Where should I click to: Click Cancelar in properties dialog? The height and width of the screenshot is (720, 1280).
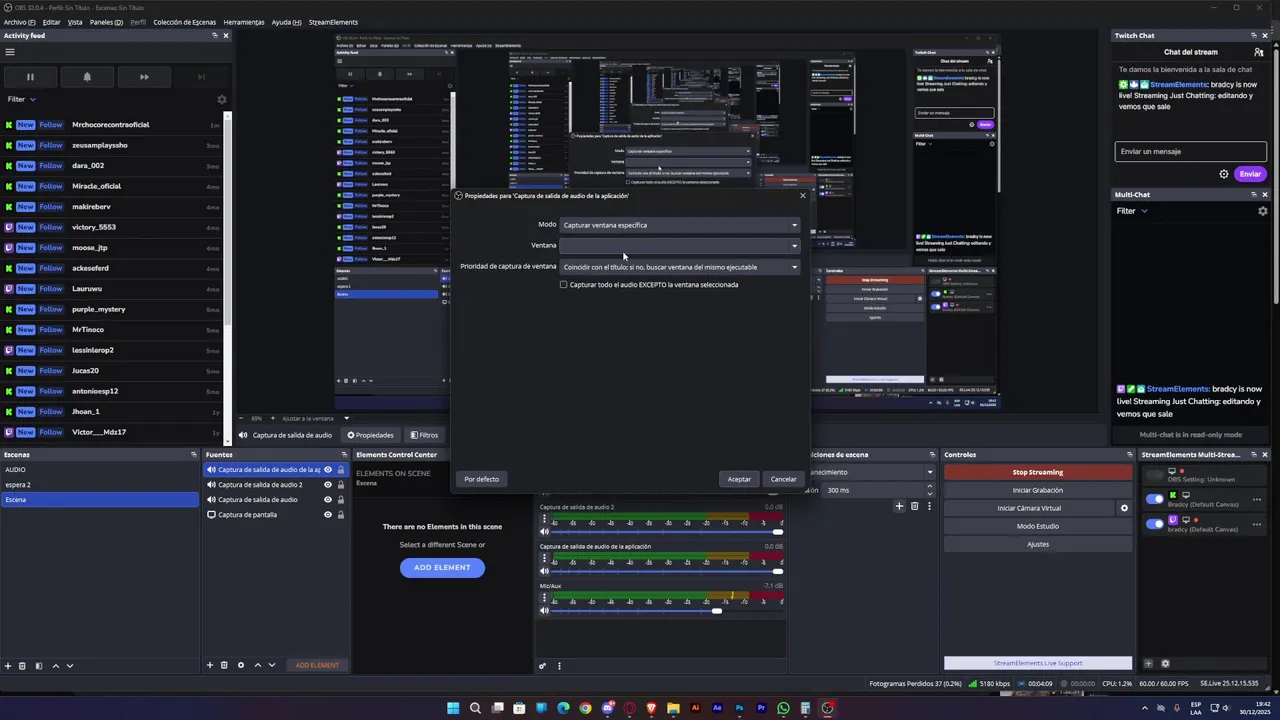(x=783, y=479)
